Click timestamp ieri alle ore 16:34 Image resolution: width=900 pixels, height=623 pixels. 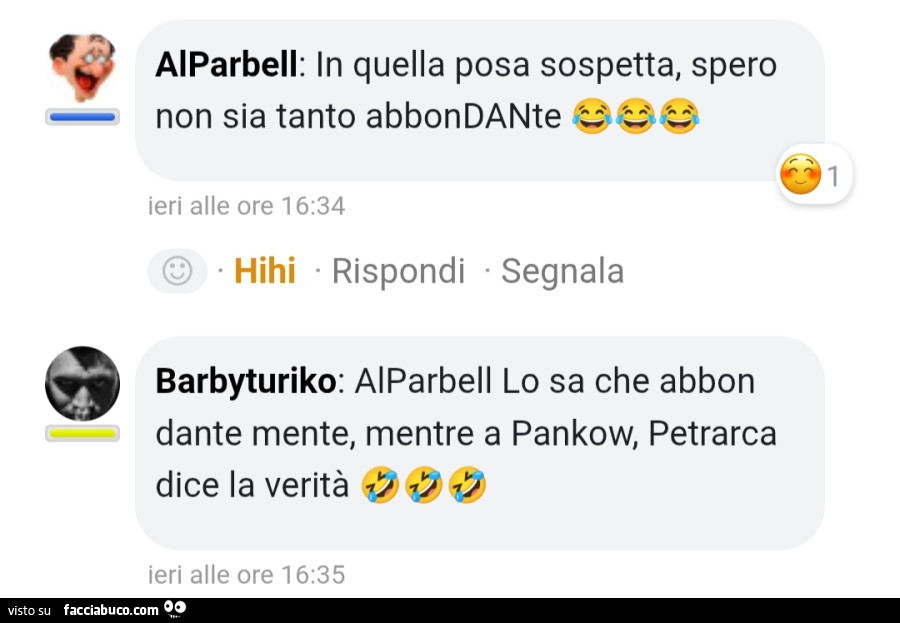[x=247, y=206]
